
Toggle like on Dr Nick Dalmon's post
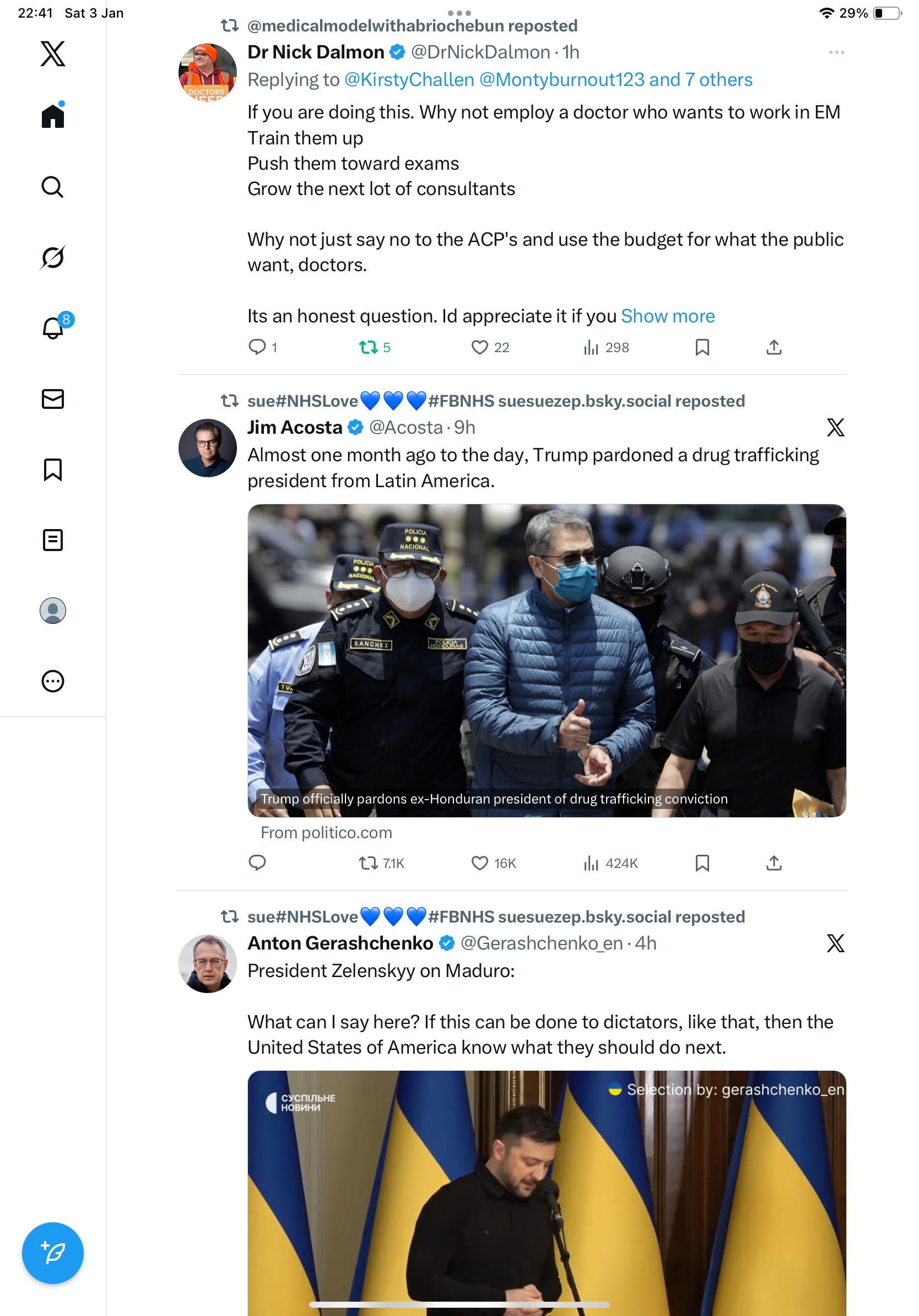pyautogui.click(x=479, y=347)
